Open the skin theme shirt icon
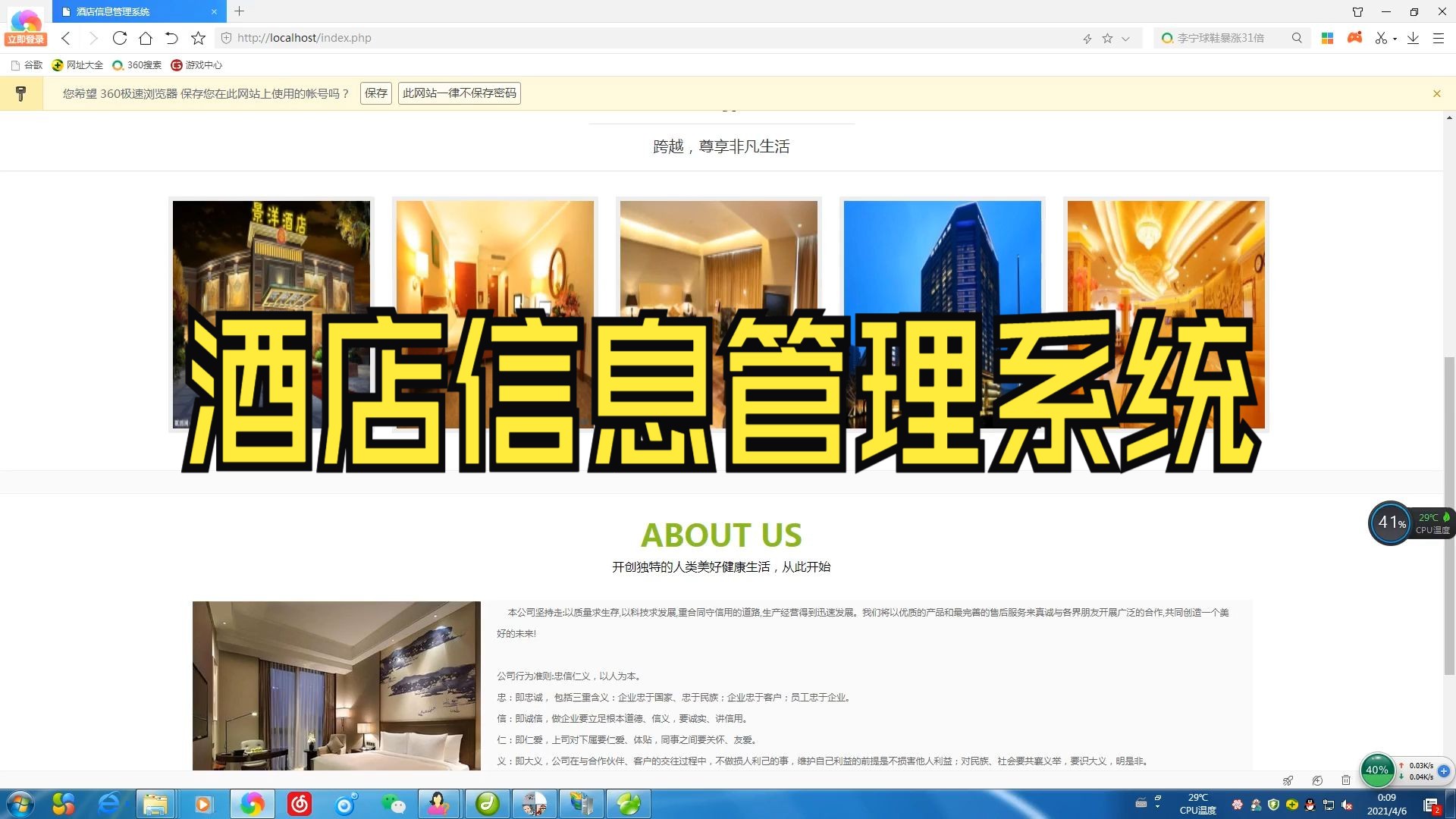Viewport: 1456px width, 819px height. click(1357, 11)
